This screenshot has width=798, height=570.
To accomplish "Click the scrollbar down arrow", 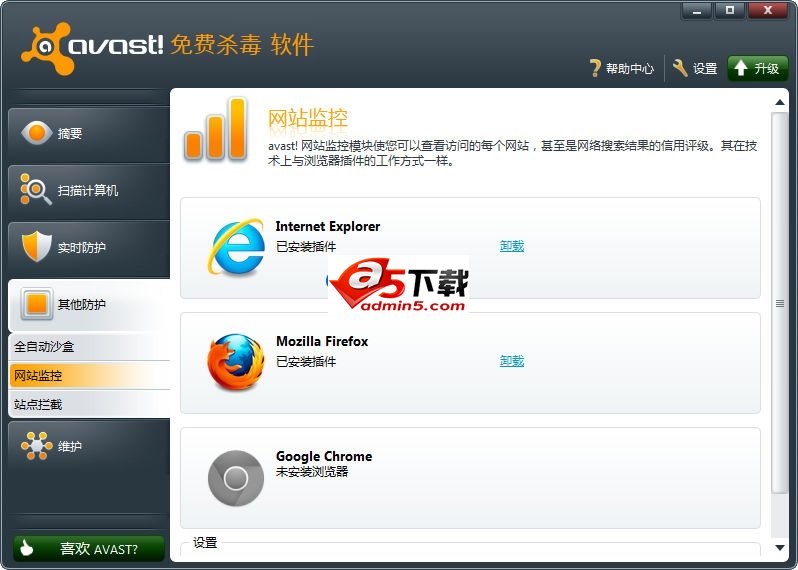I will [x=780, y=548].
